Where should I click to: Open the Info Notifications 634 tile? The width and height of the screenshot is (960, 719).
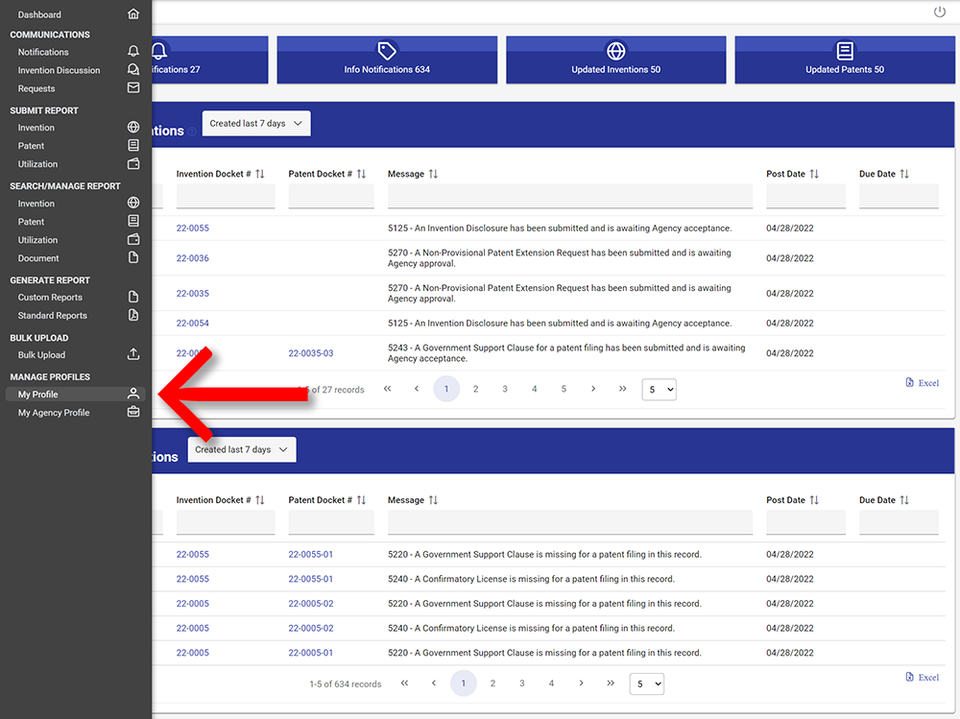pos(387,60)
